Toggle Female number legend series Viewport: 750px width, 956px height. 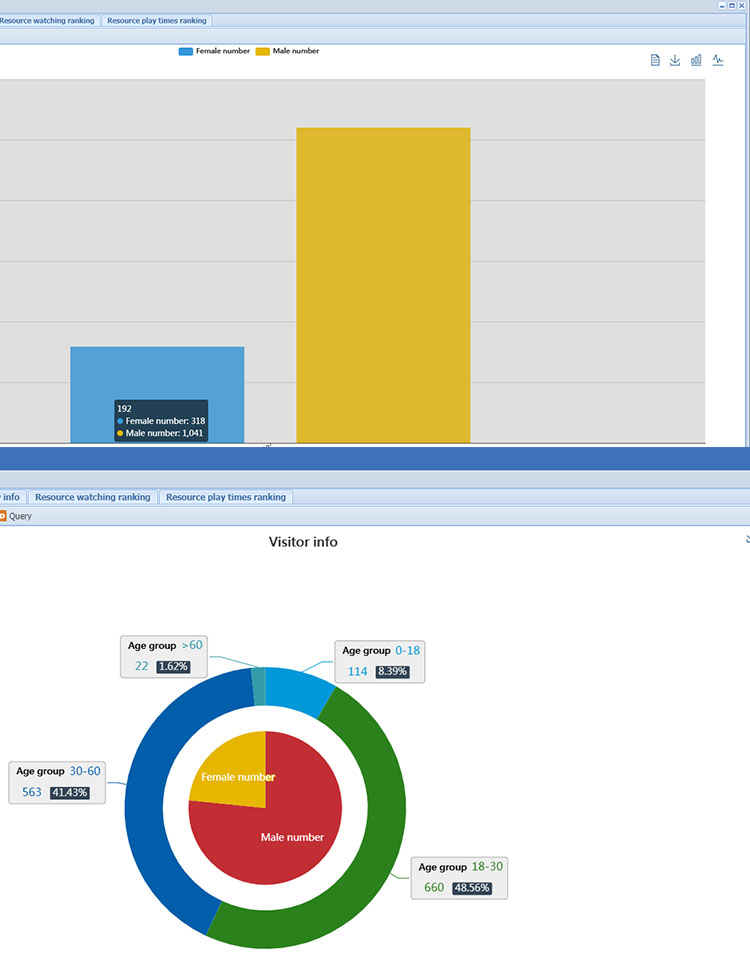click(x=214, y=51)
